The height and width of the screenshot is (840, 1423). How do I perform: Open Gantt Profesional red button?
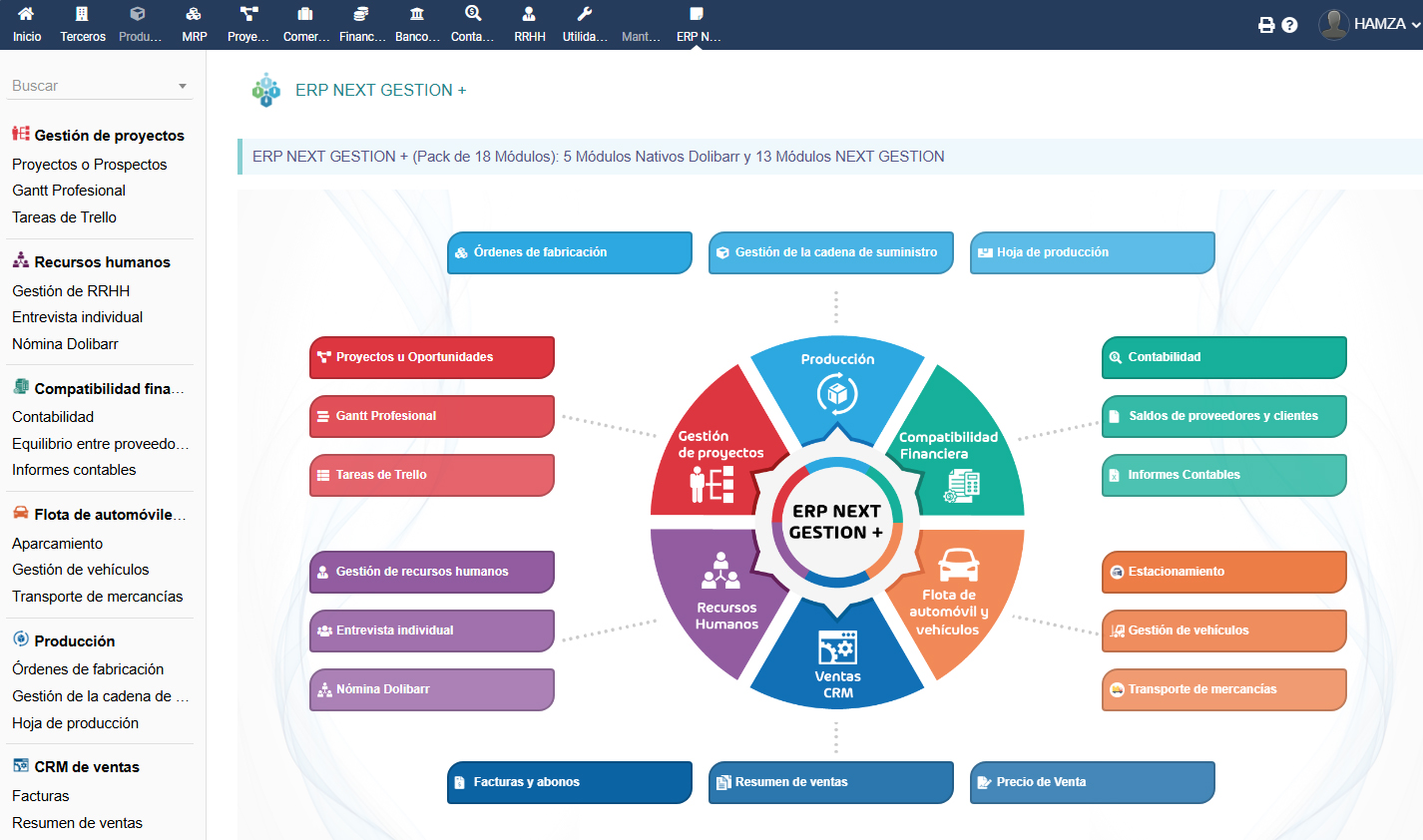432,416
